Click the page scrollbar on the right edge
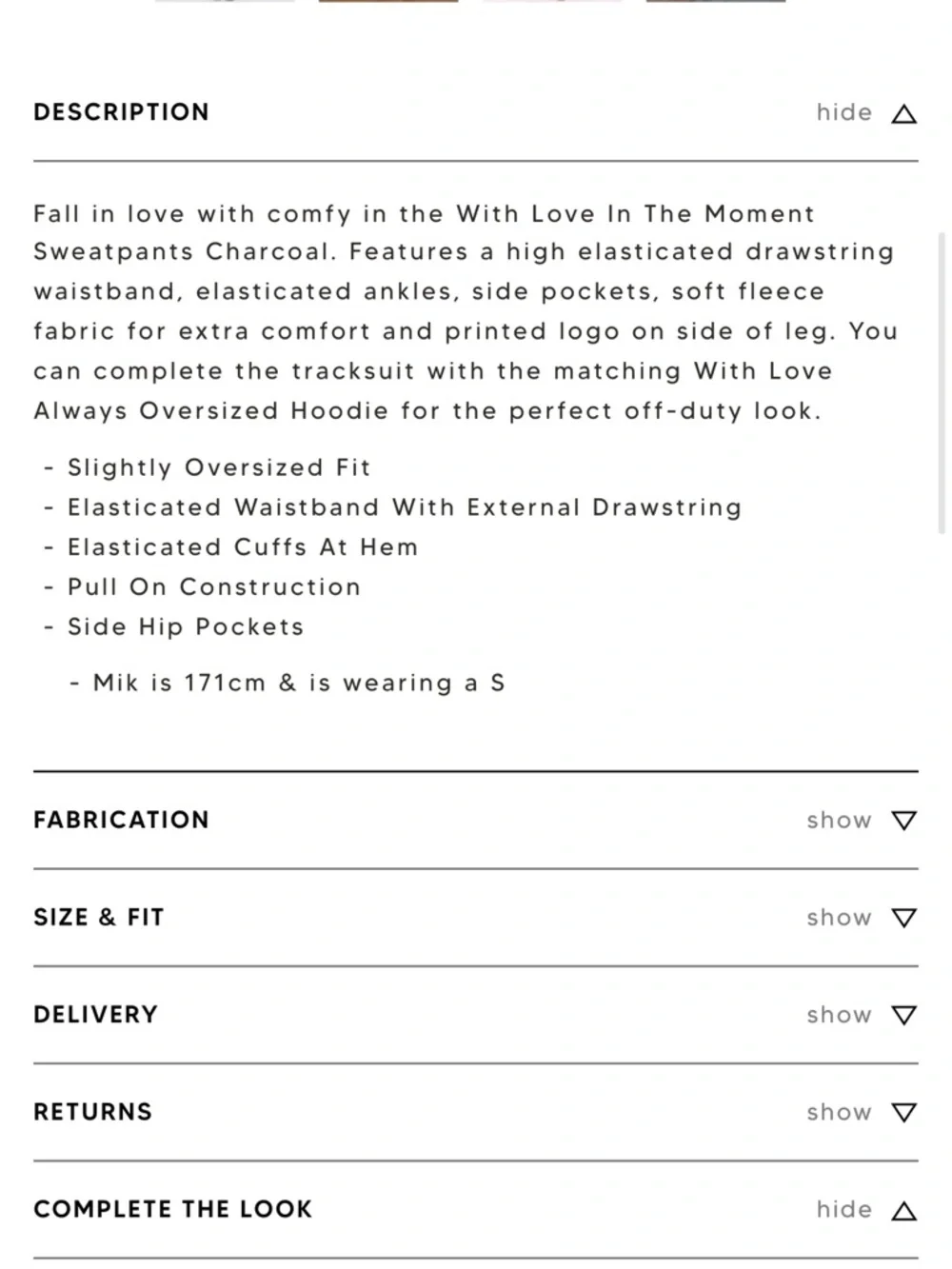 (942, 381)
